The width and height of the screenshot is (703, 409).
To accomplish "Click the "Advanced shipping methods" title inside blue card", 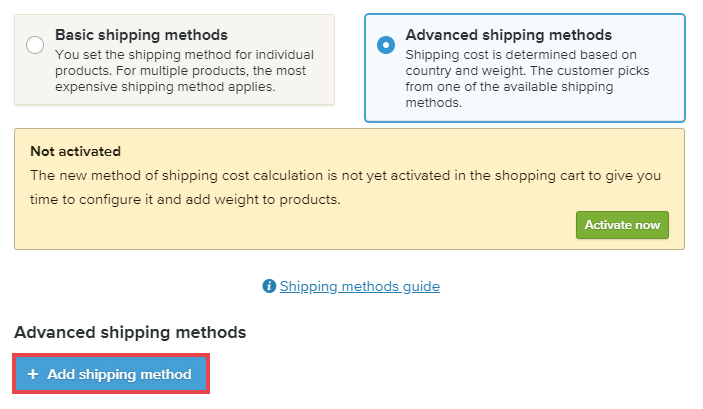I will pyautogui.click(x=508, y=35).
